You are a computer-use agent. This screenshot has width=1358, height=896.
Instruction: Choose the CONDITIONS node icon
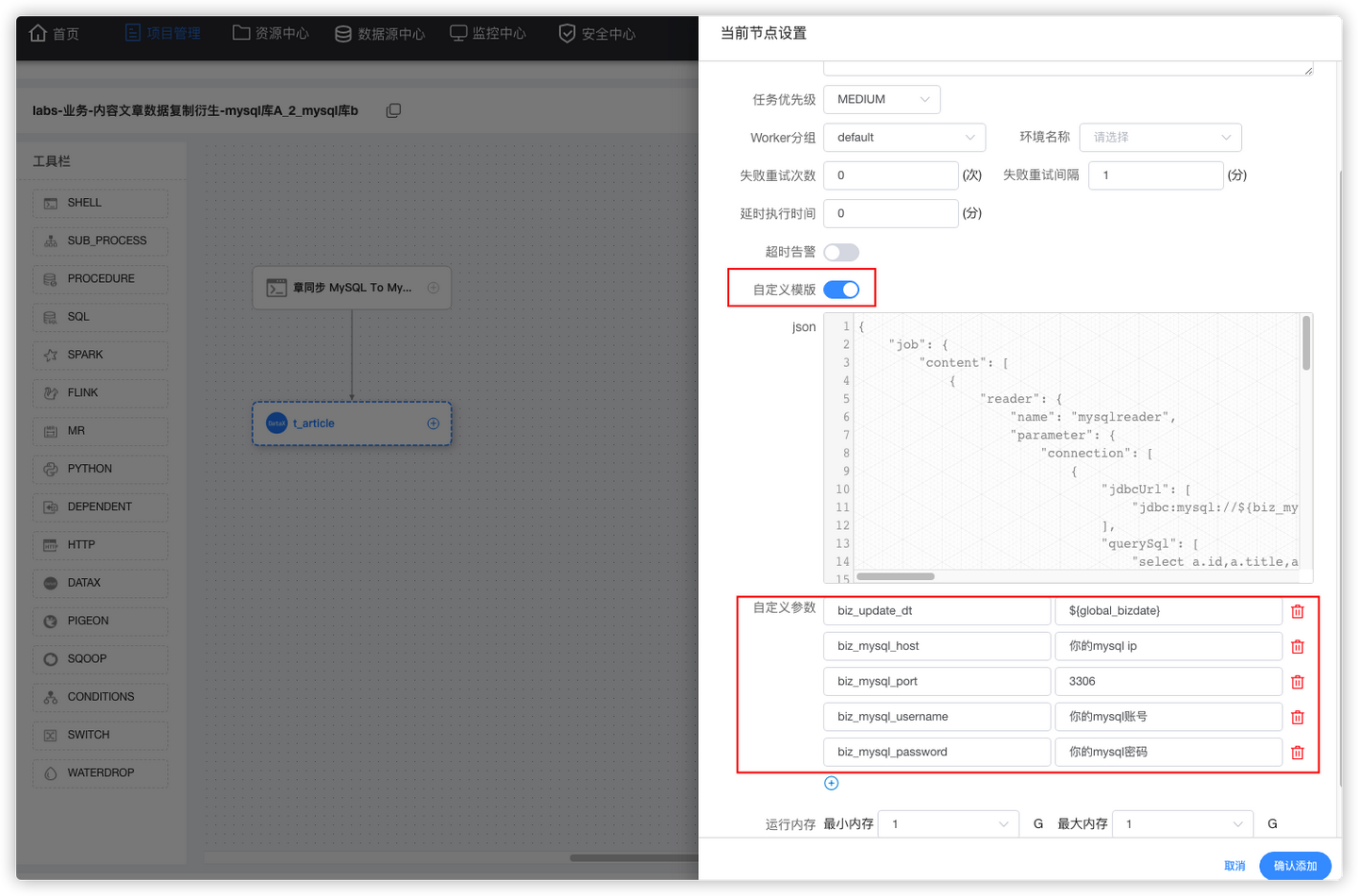[x=100, y=696]
